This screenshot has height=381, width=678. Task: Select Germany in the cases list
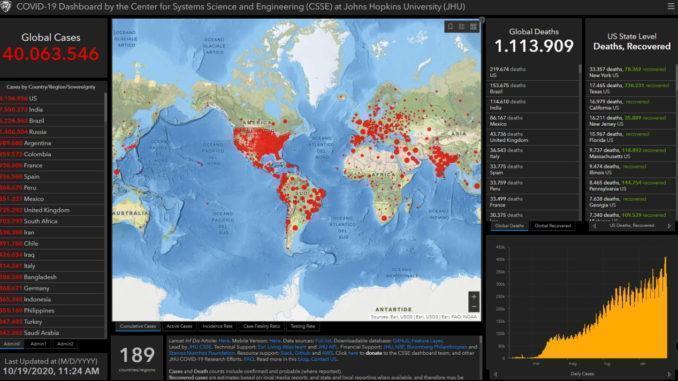pos(52,288)
